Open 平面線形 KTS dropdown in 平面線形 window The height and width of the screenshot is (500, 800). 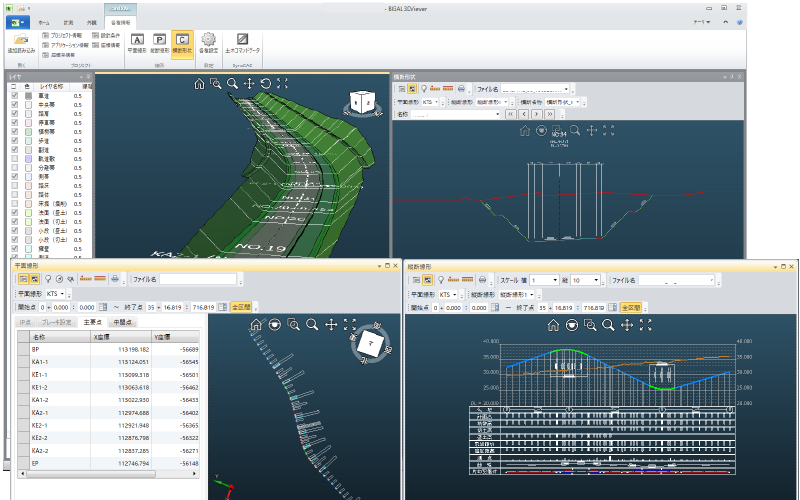(x=62, y=294)
